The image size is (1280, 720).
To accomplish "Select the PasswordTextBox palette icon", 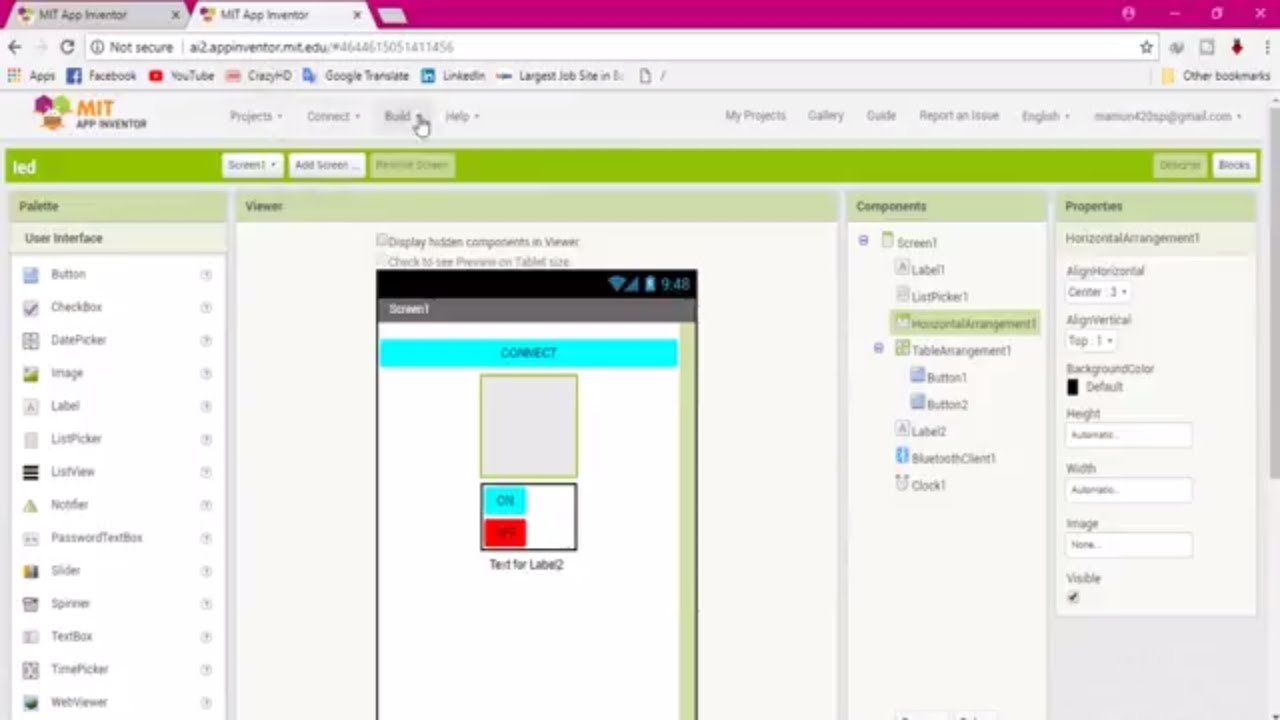I will pyautogui.click(x=31, y=538).
